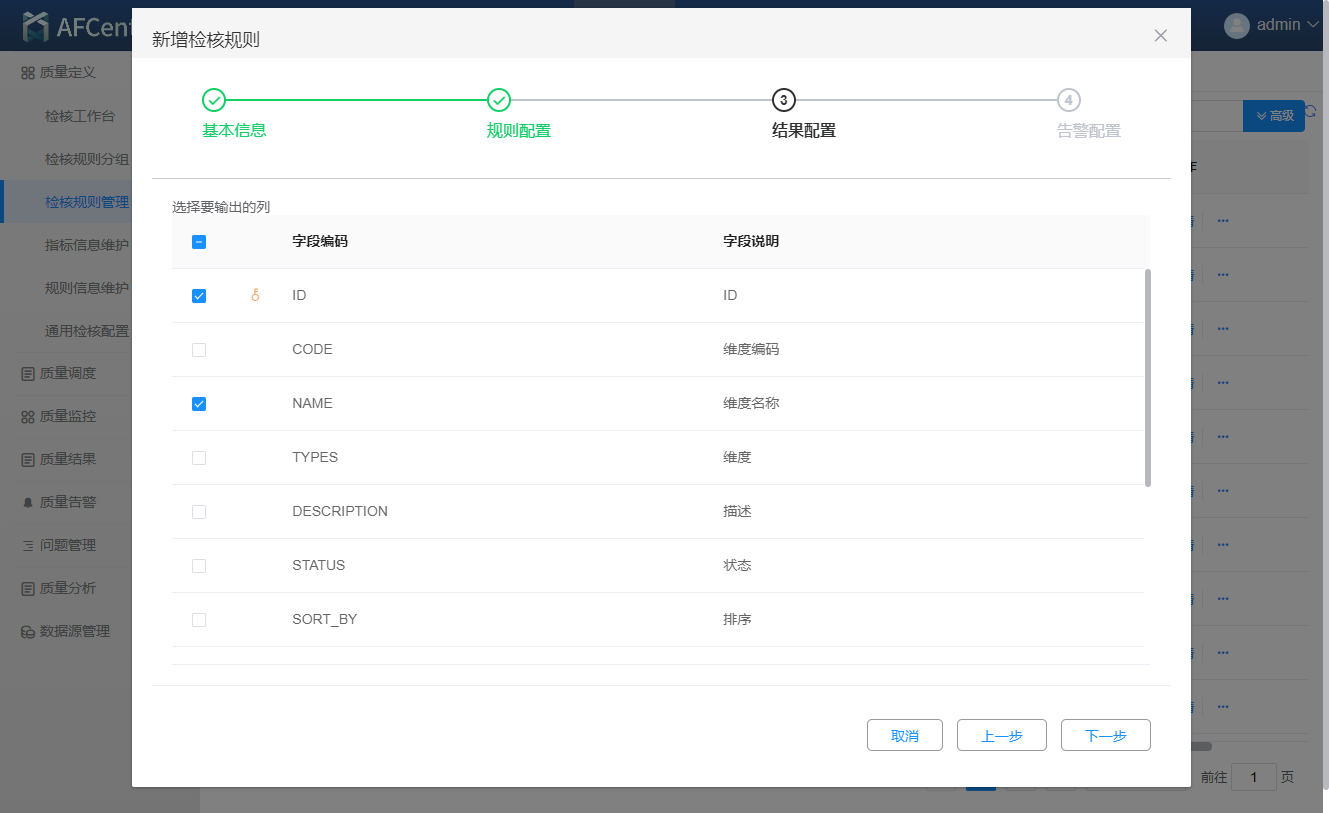
Task: Click the 质量监控 grid icon
Action: (x=28, y=417)
